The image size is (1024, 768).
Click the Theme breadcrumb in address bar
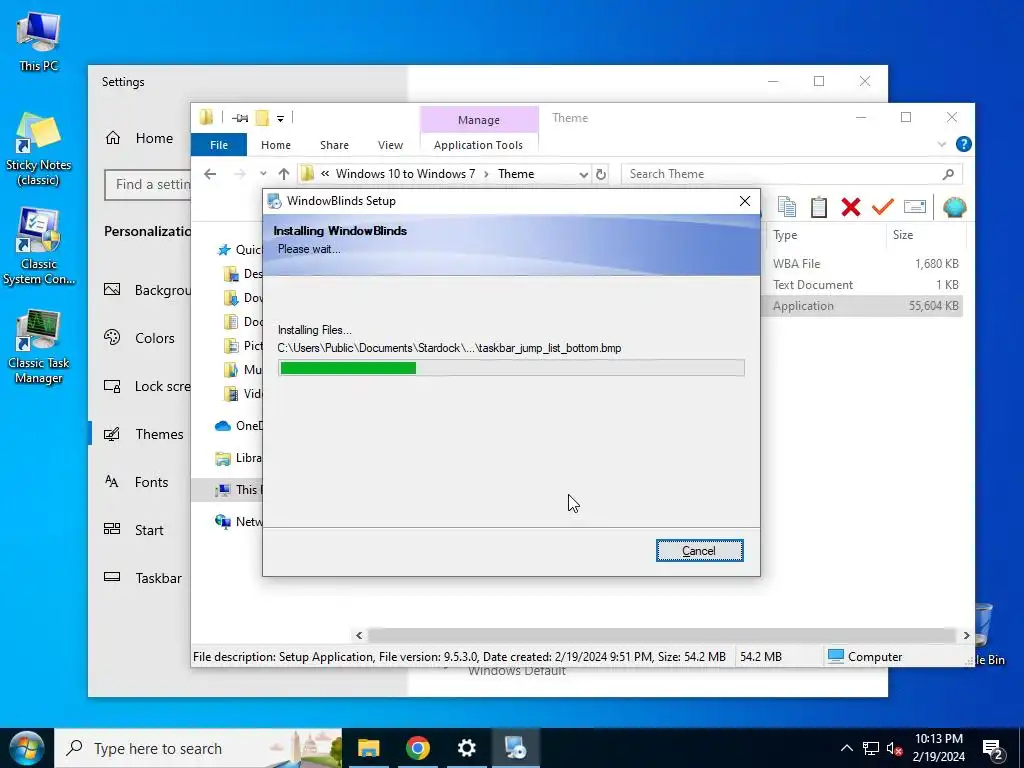516,174
